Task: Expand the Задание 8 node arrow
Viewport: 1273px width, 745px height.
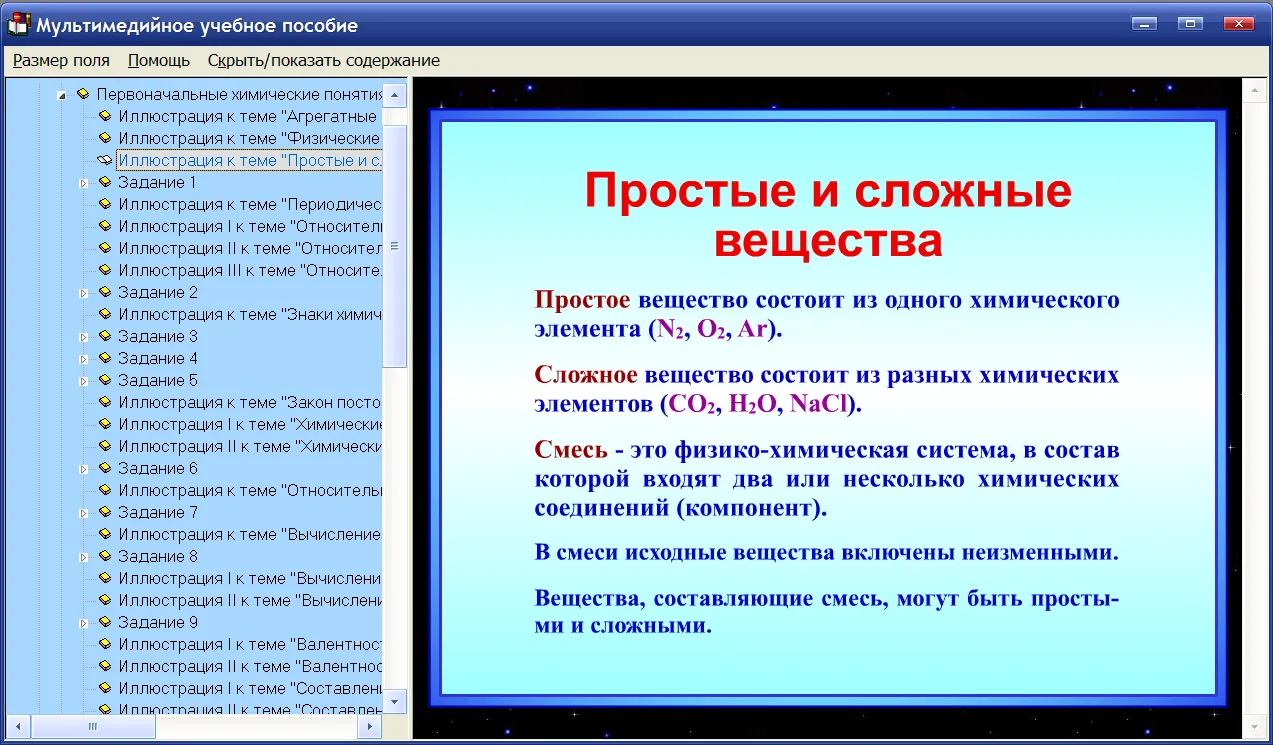Action: pos(84,557)
